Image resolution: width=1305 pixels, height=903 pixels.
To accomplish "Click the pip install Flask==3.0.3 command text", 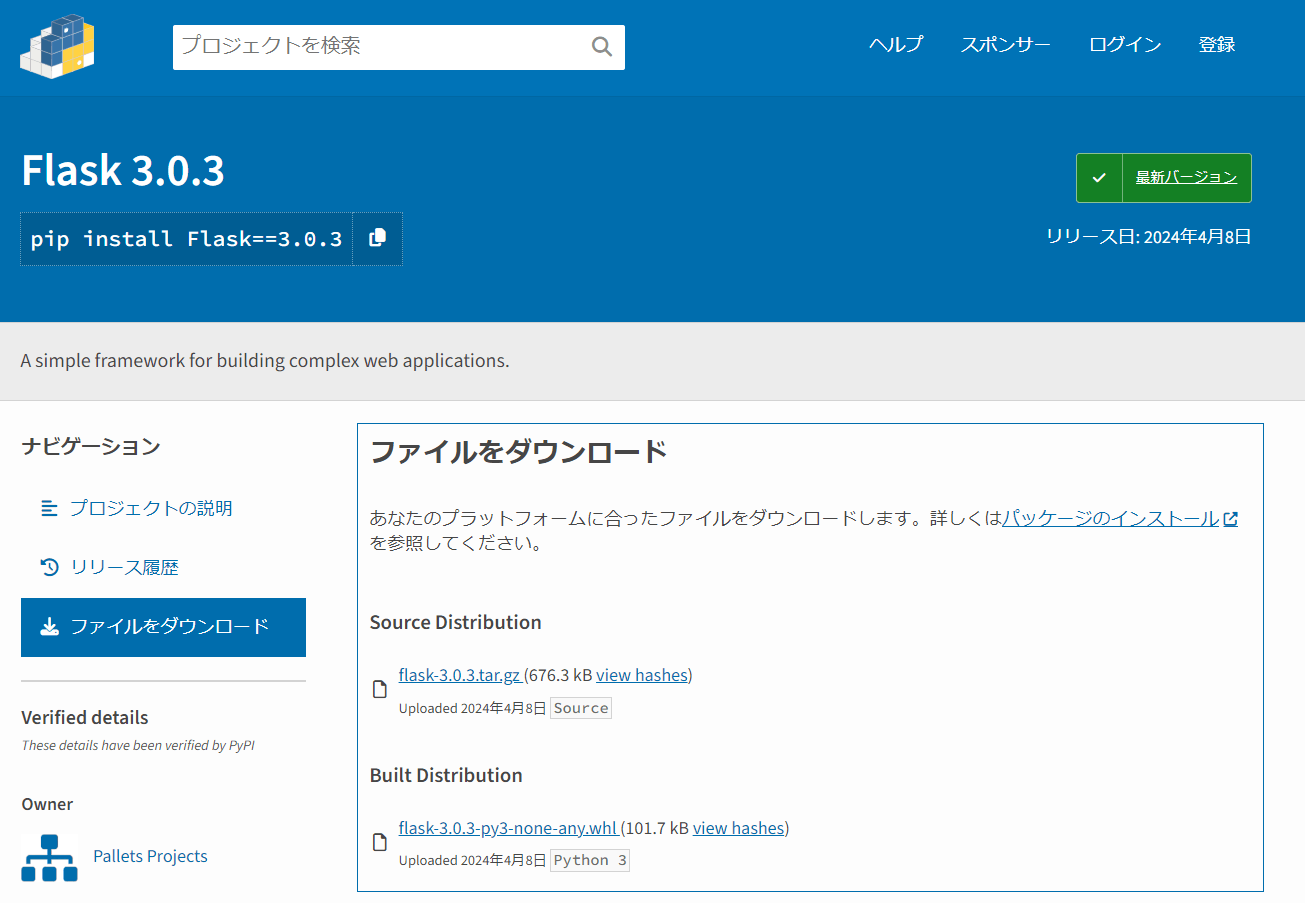I will point(186,239).
